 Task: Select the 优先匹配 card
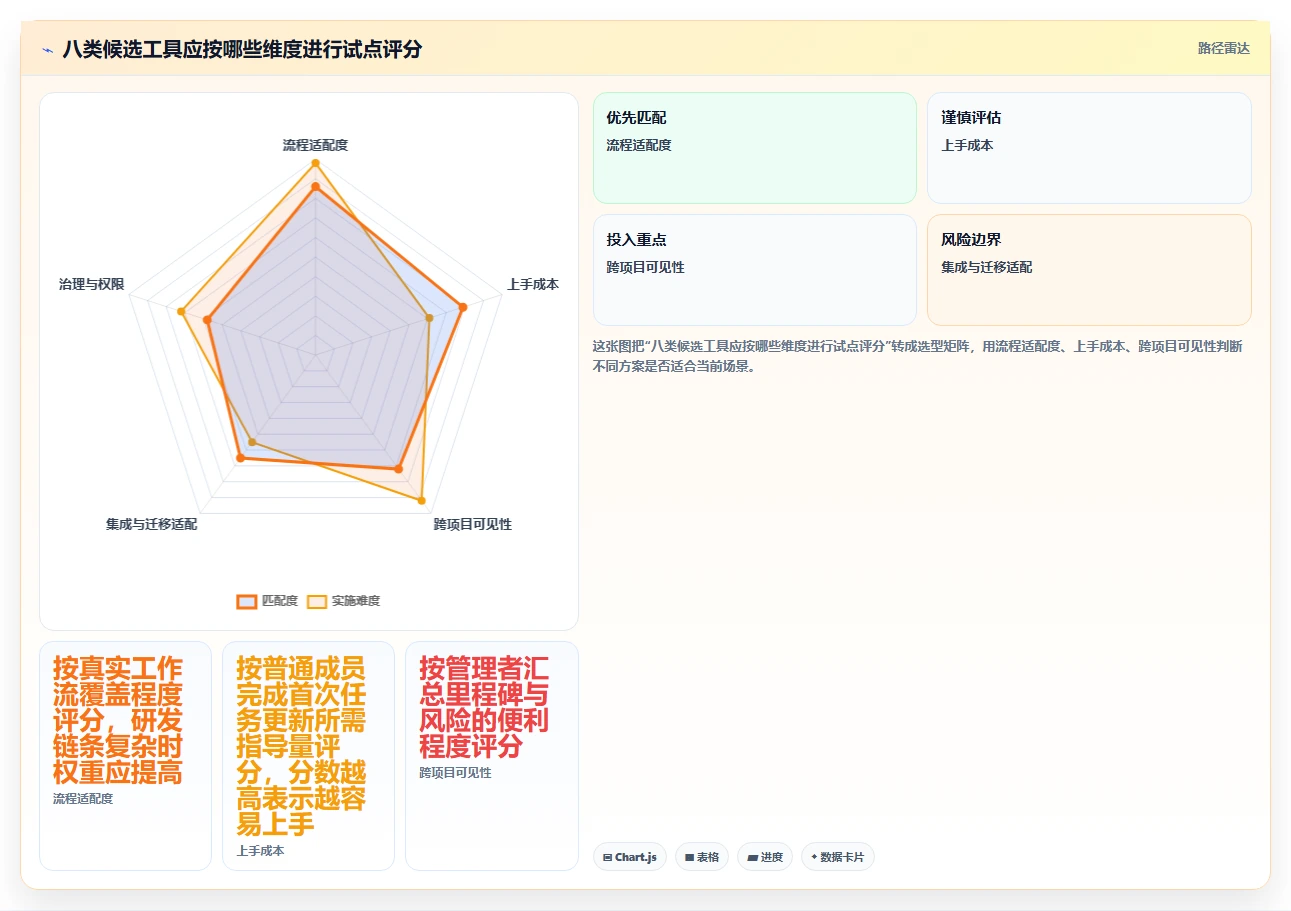[x=755, y=148]
